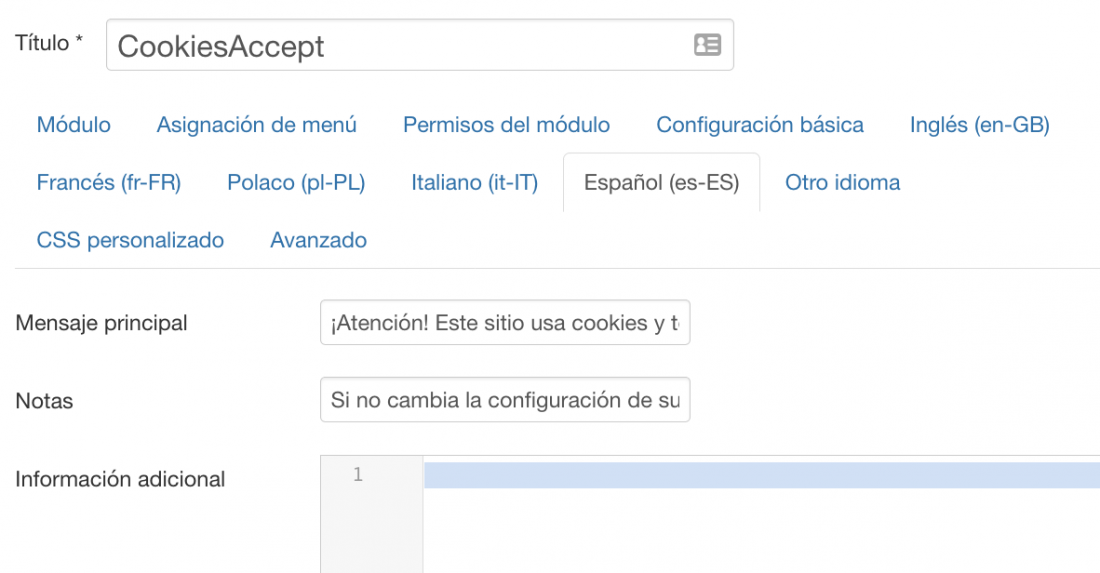Switch to CSS personalizado tab

(x=130, y=240)
